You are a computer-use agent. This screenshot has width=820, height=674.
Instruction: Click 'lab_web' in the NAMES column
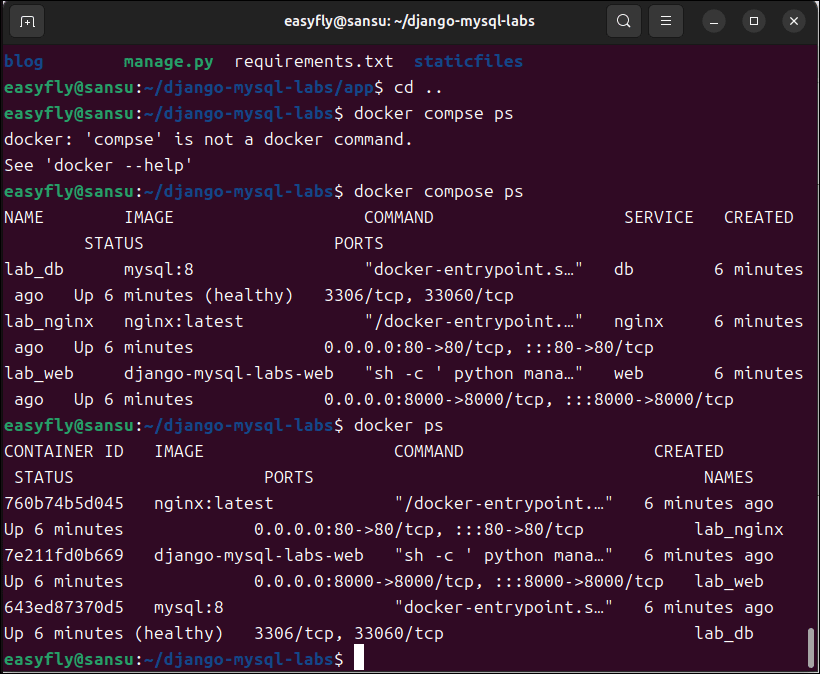(729, 581)
